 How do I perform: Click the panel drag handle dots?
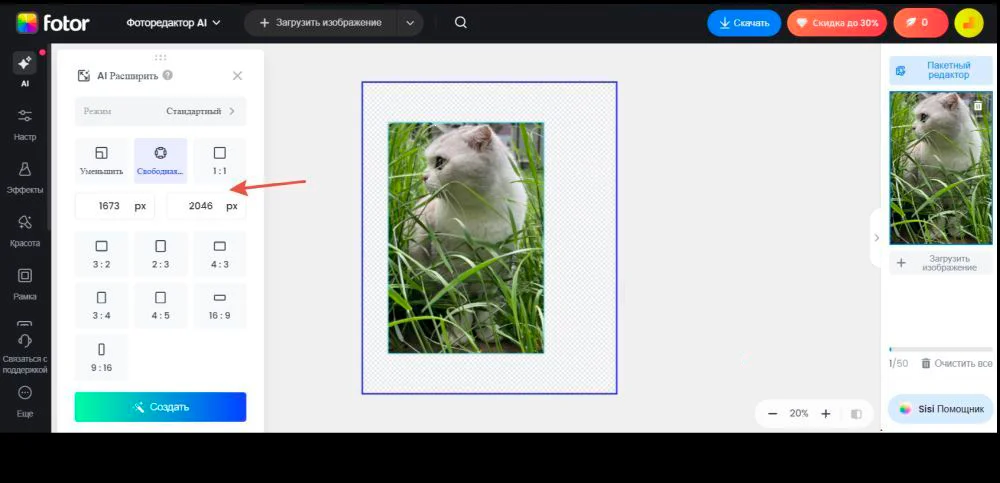(x=161, y=57)
